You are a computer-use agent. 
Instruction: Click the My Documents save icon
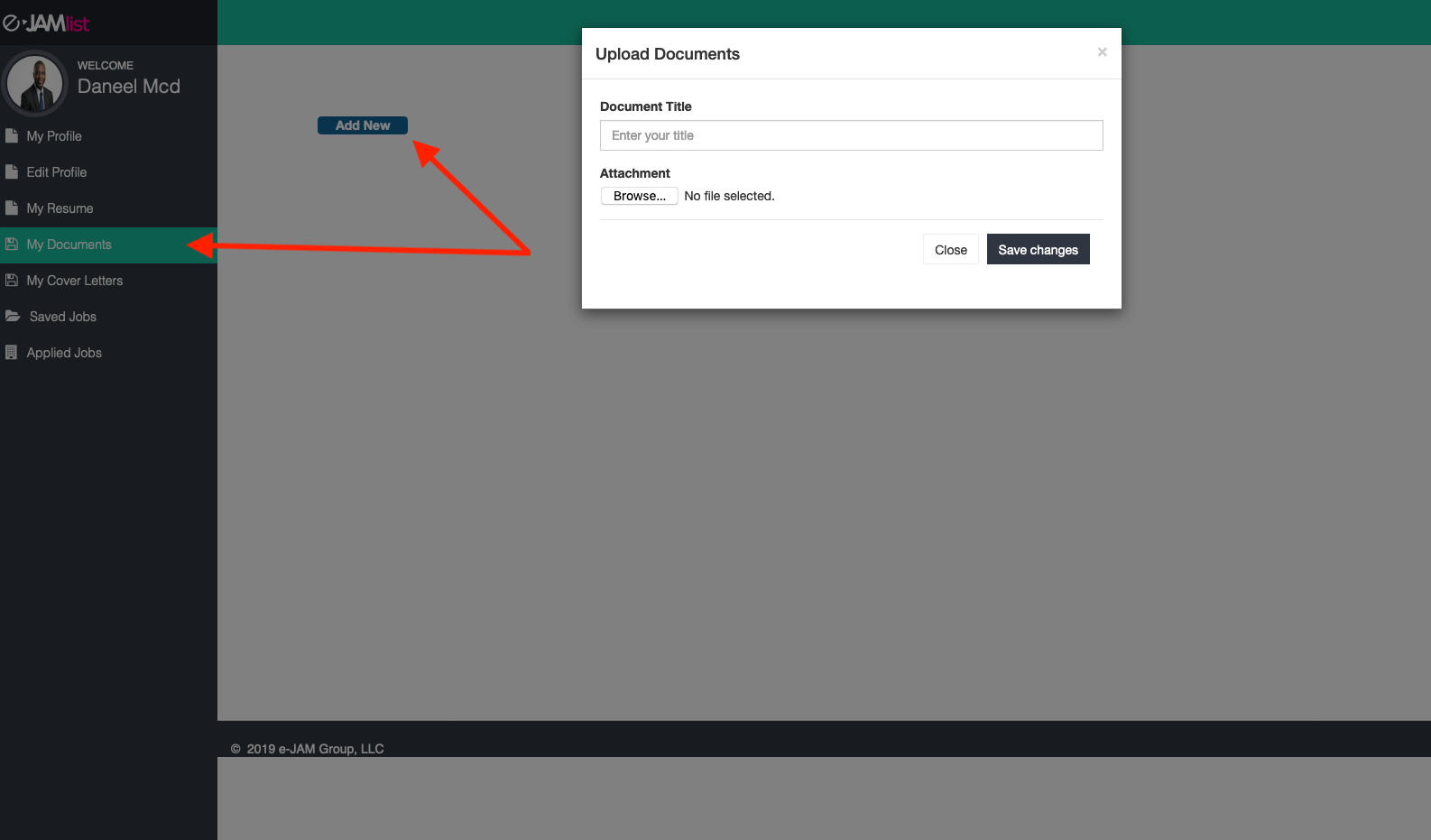click(12, 245)
